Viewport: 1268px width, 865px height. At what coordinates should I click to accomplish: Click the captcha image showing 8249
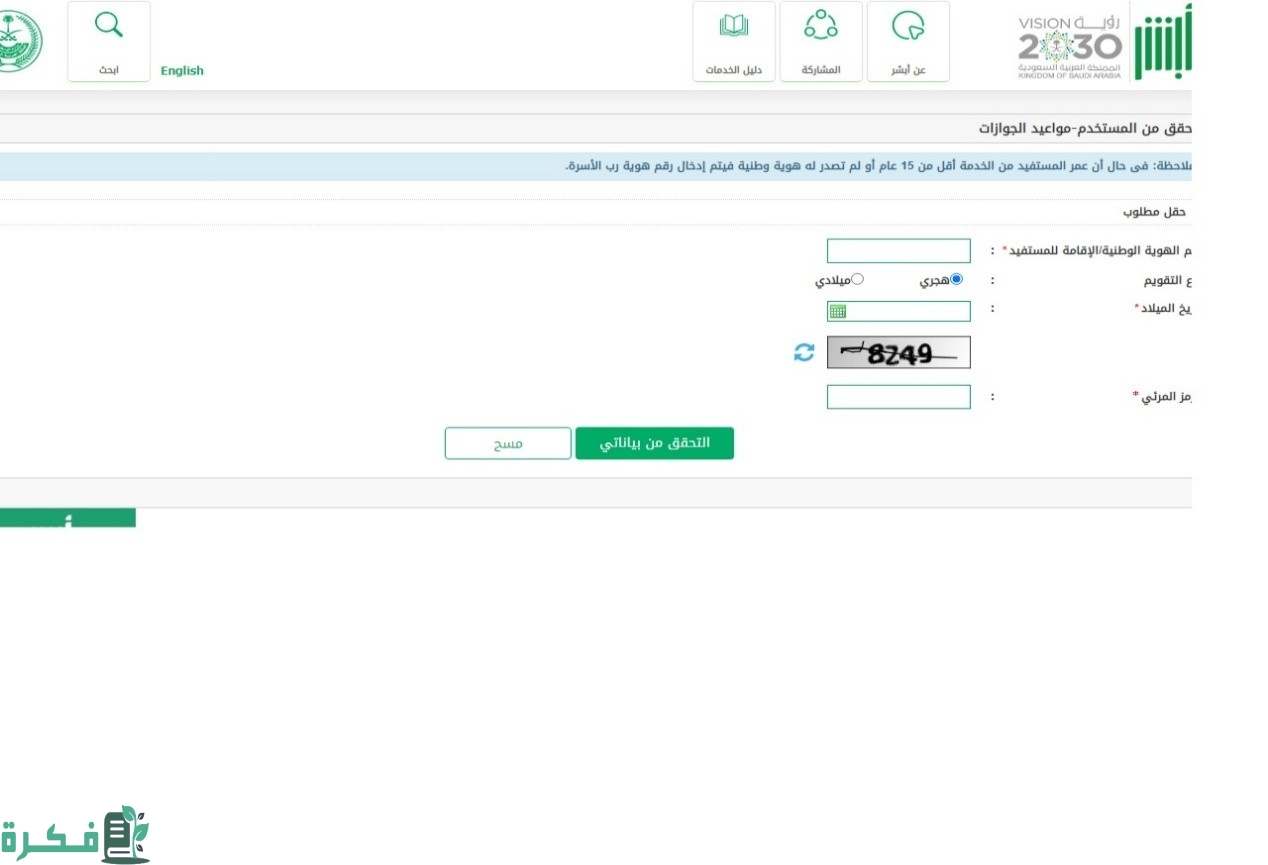898,353
